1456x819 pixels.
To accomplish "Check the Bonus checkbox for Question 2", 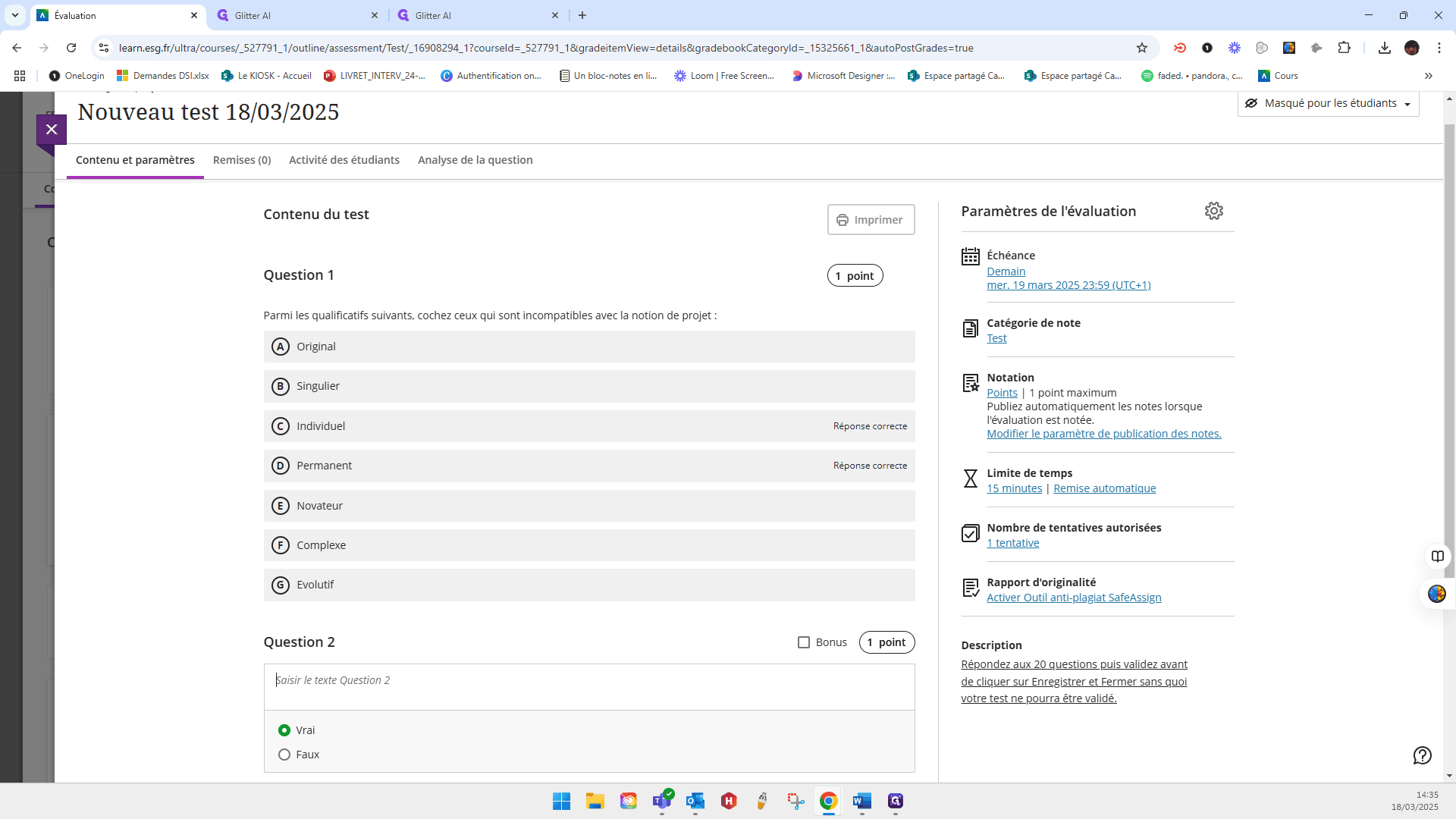I will click(x=804, y=642).
